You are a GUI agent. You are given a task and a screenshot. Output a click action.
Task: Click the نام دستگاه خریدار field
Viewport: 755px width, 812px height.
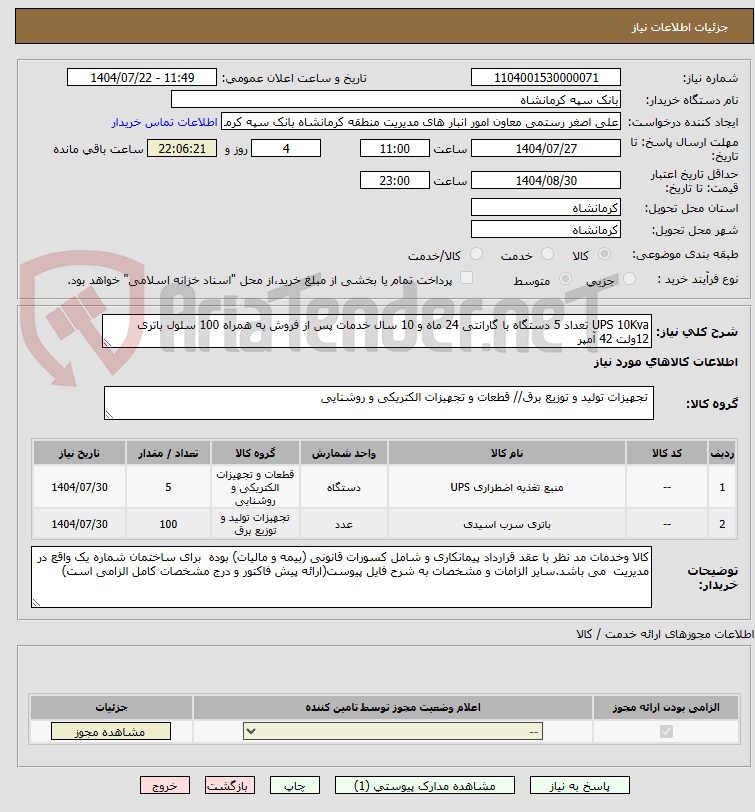396,99
